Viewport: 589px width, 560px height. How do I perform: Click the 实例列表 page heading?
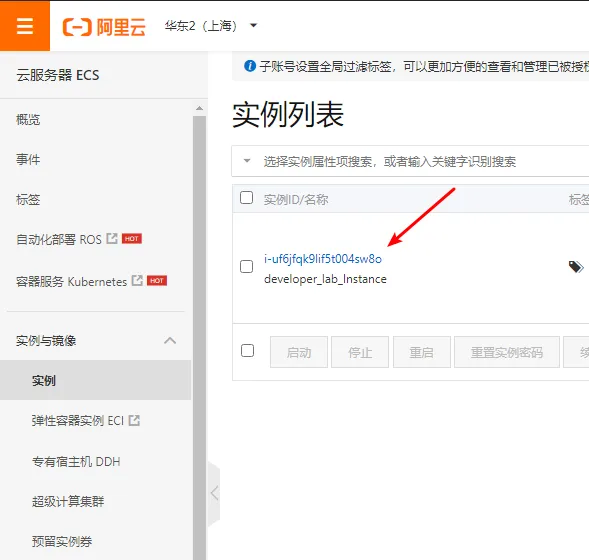pos(288,115)
